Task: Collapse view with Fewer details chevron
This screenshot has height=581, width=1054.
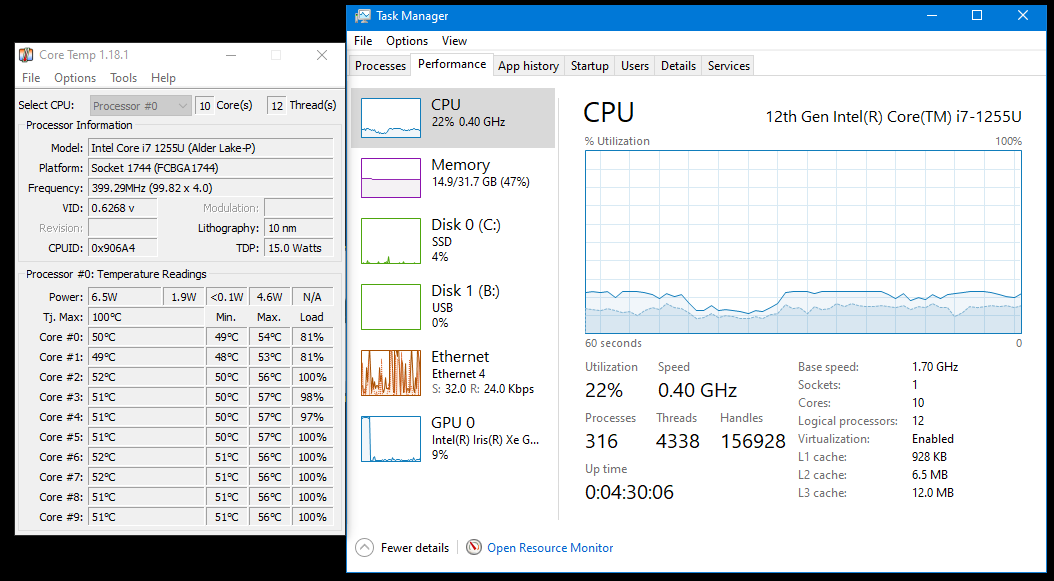Action: click(364, 547)
